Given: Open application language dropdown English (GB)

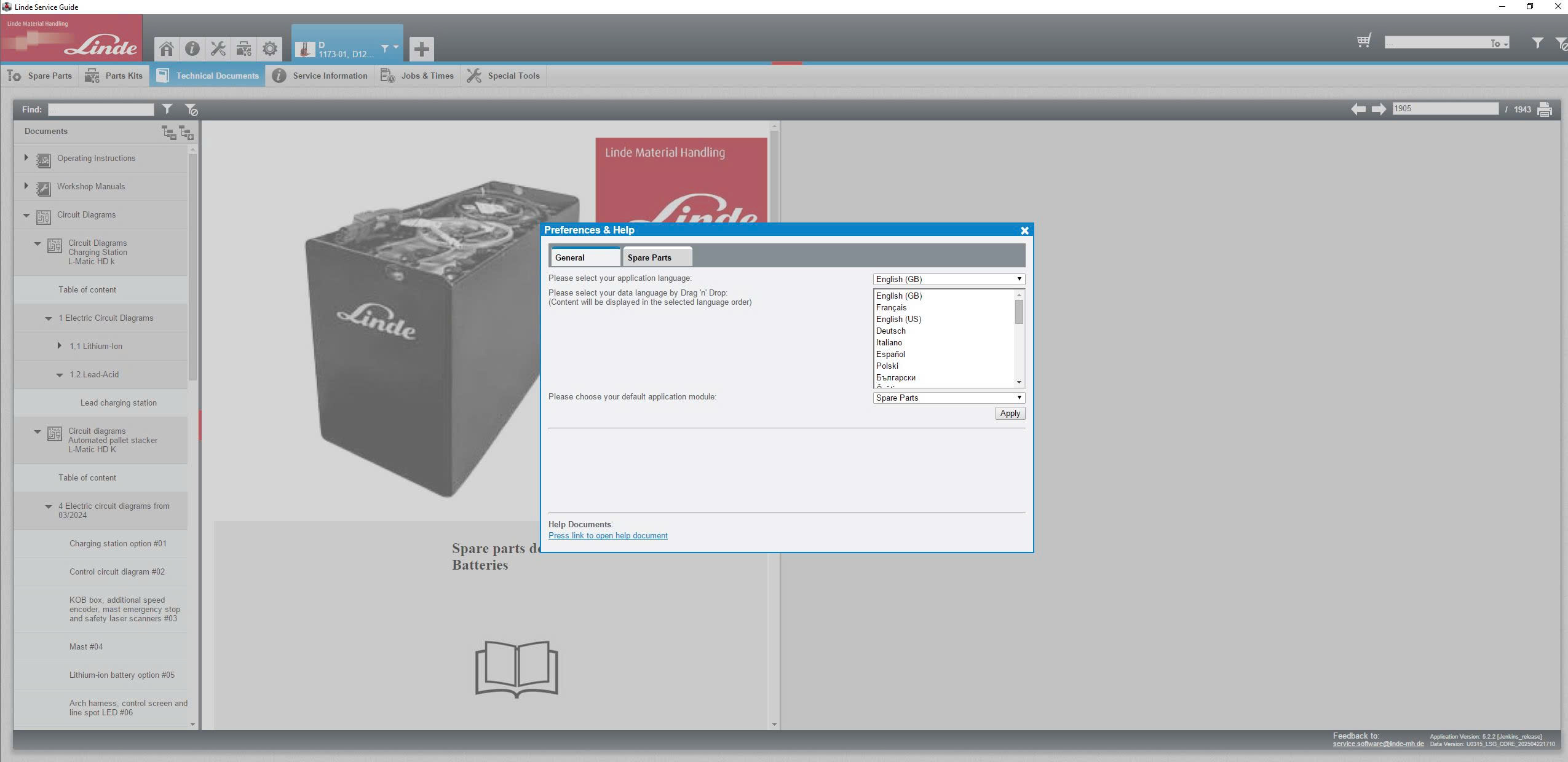Looking at the screenshot, I should 948,279.
